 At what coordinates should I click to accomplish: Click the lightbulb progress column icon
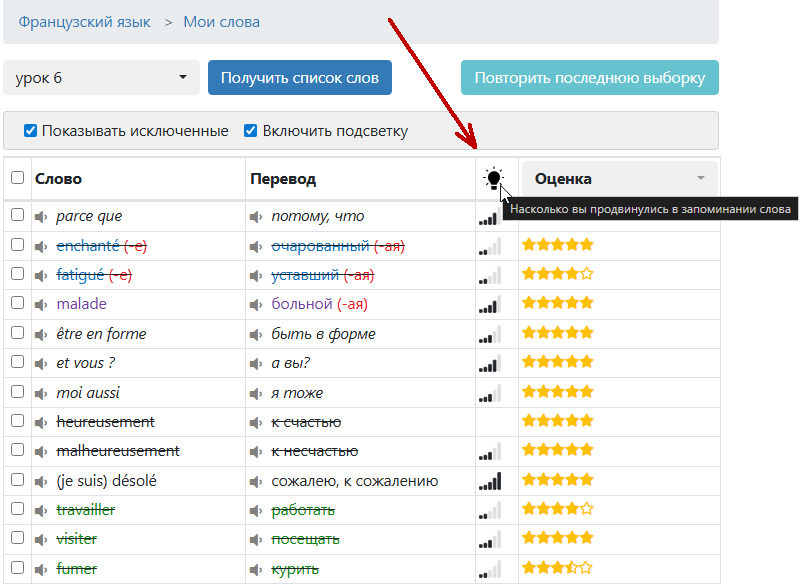tap(493, 178)
